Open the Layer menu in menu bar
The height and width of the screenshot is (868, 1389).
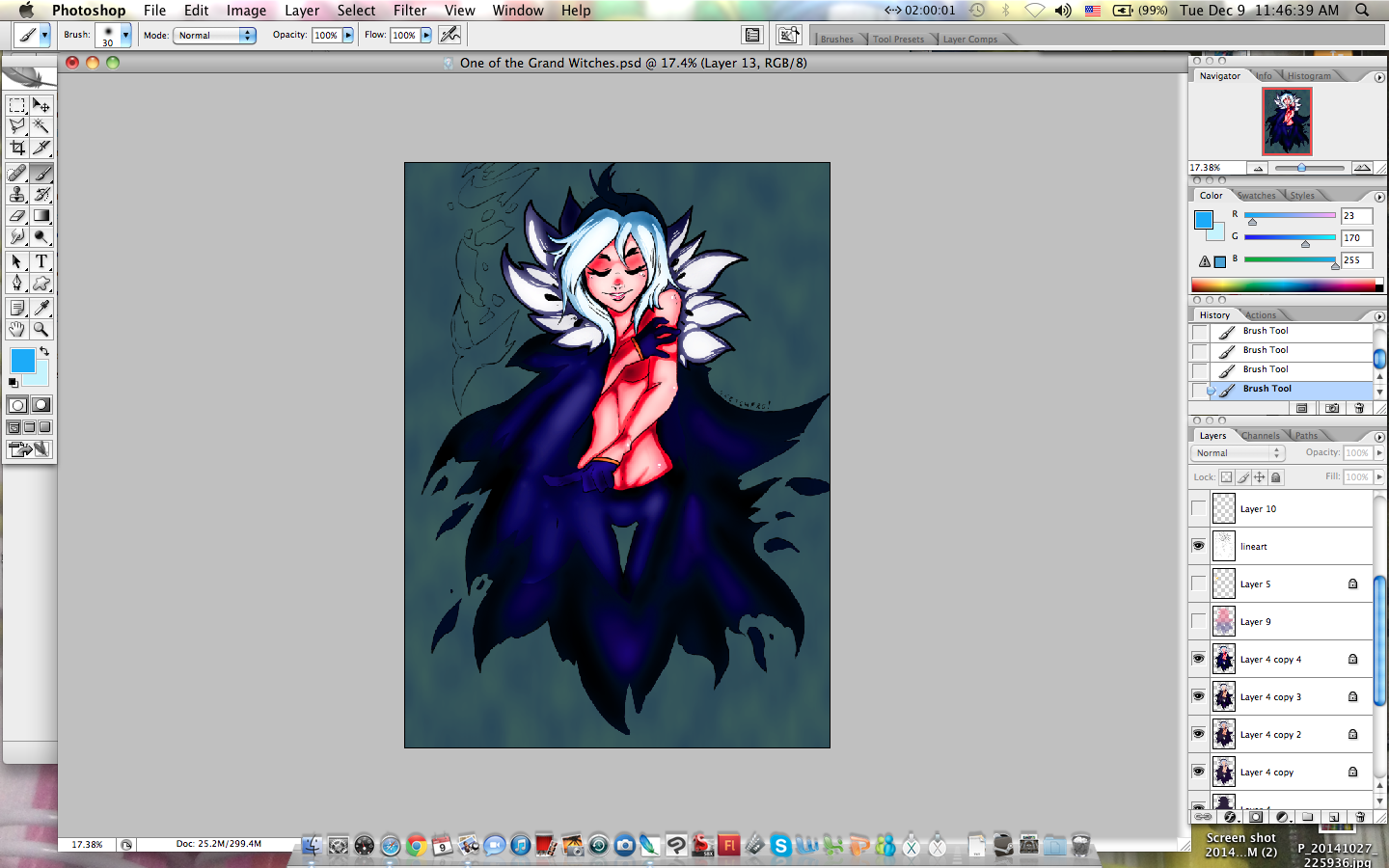click(302, 11)
